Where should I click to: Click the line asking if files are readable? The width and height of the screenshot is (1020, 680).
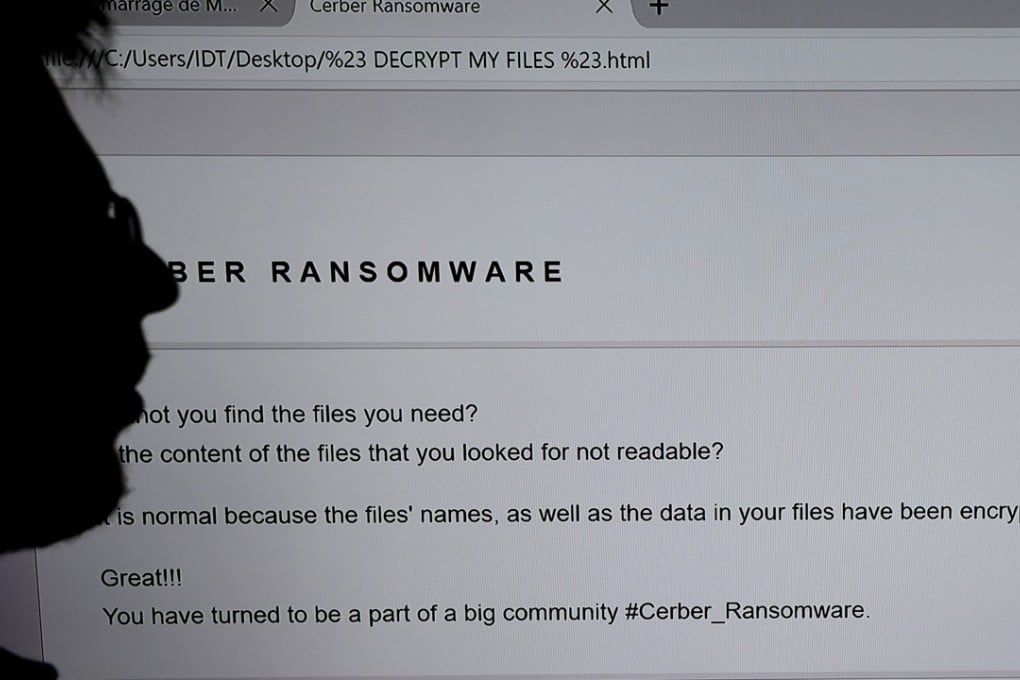click(x=420, y=452)
